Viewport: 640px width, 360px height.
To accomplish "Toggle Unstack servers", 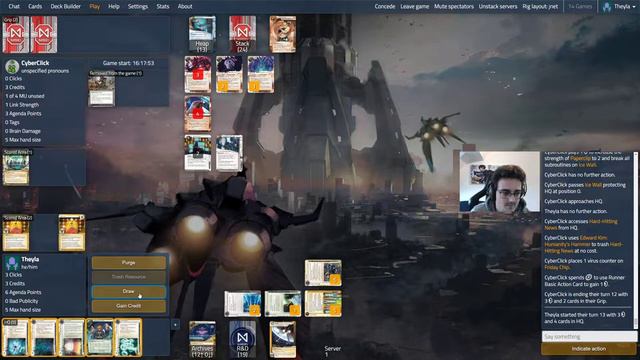I will [x=498, y=7].
